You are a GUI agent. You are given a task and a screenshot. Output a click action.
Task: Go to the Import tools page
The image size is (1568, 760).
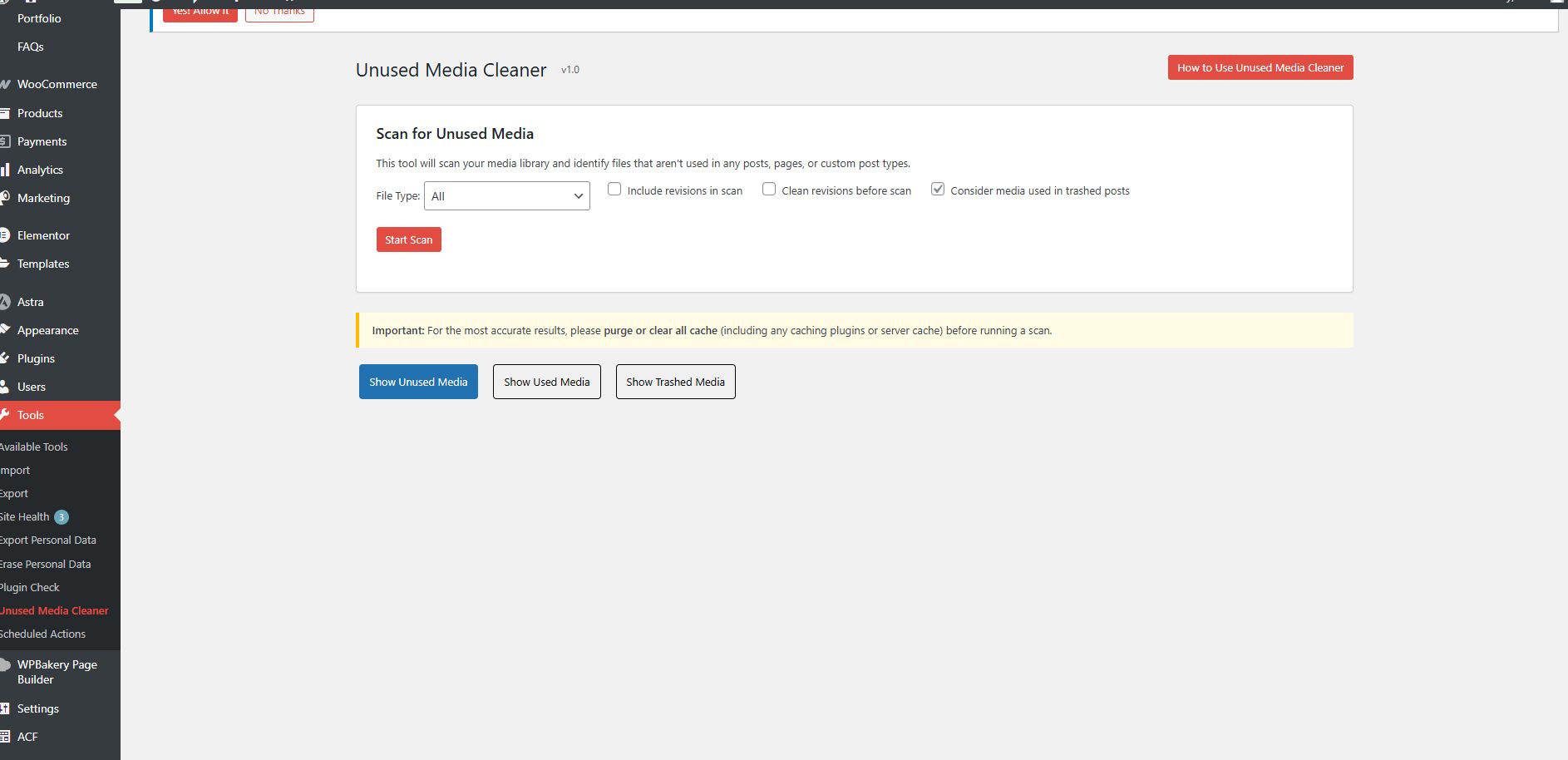15,470
